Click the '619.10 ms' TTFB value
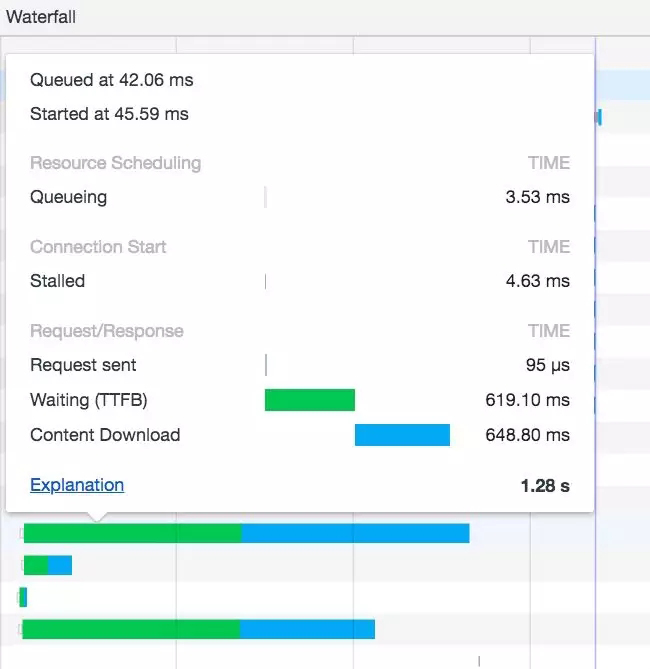This screenshot has height=669, width=650. pyautogui.click(x=528, y=400)
